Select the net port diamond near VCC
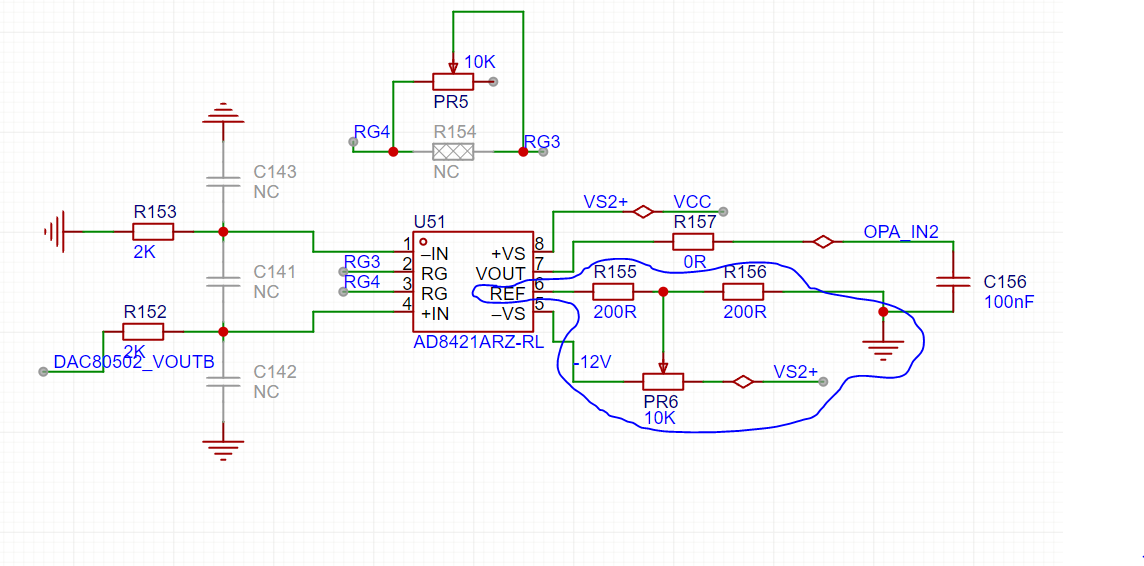The image size is (1144, 566). (643, 212)
